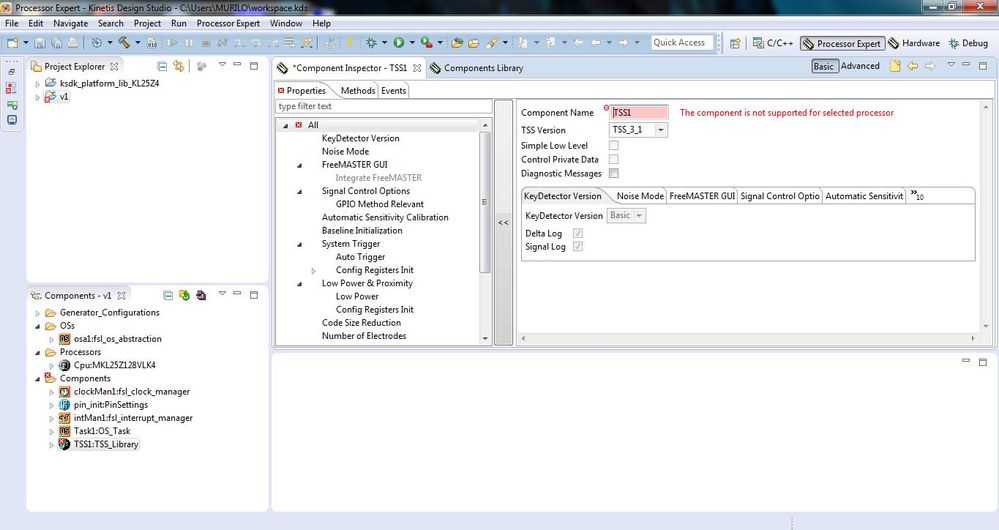Switch to Advanced view mode

[860, 66]
